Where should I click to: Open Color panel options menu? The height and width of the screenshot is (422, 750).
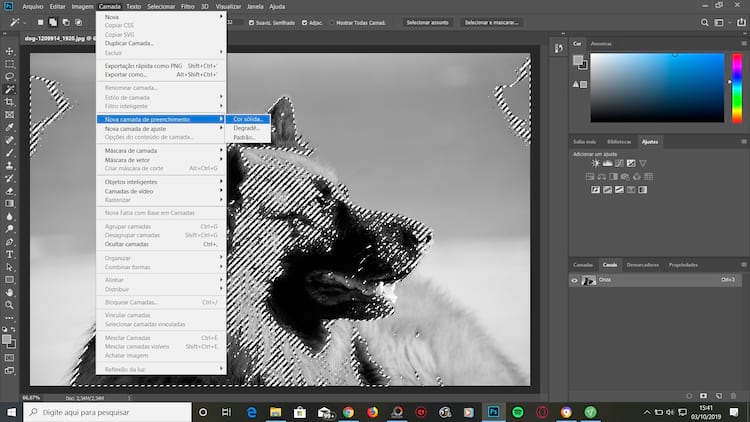pos(744,44)
